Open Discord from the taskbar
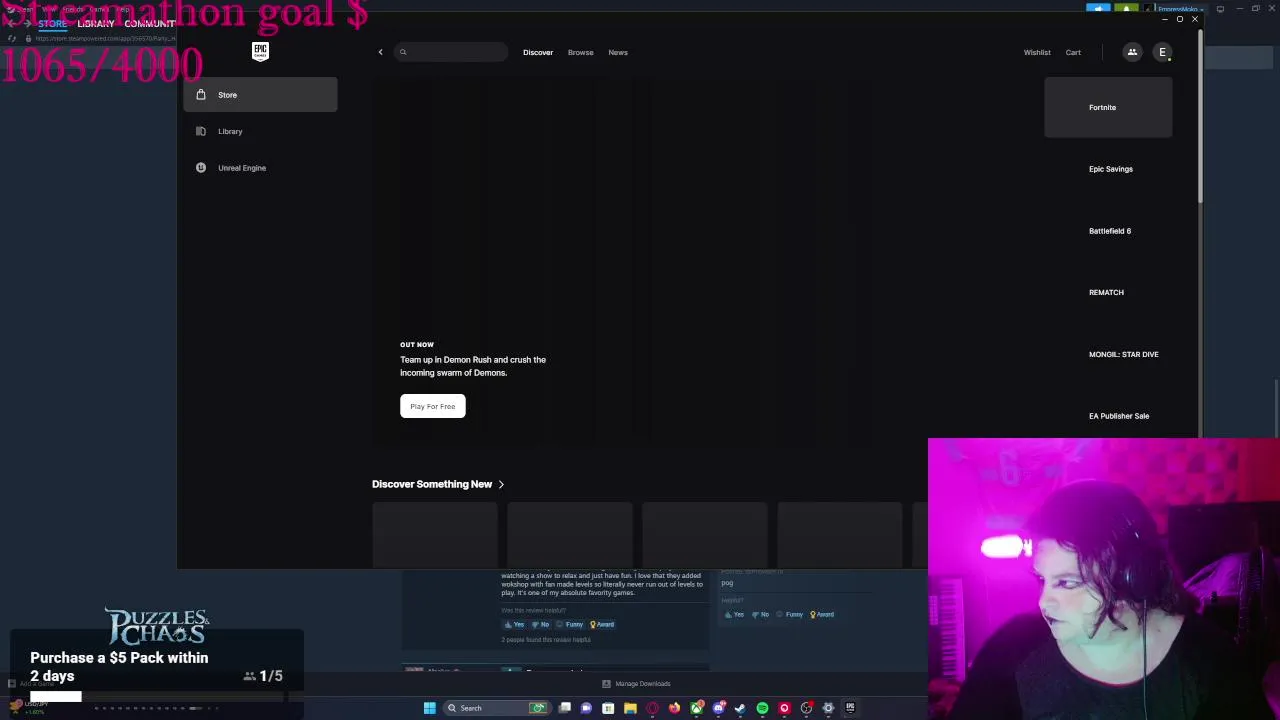Image resolution: width=1280 pixels, height=720 pixels. [x=719, y=708]
